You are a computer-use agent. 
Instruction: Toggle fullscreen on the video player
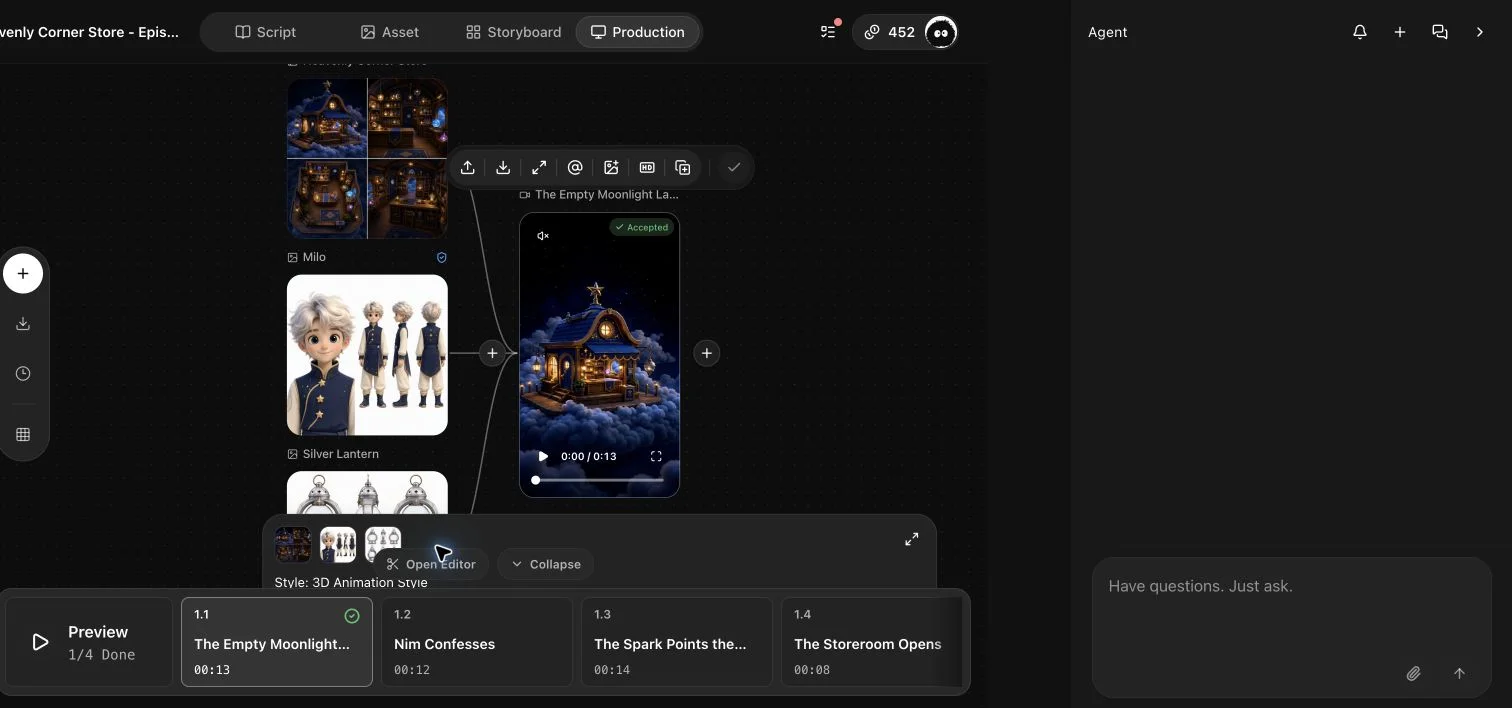[x=656, y=456]
